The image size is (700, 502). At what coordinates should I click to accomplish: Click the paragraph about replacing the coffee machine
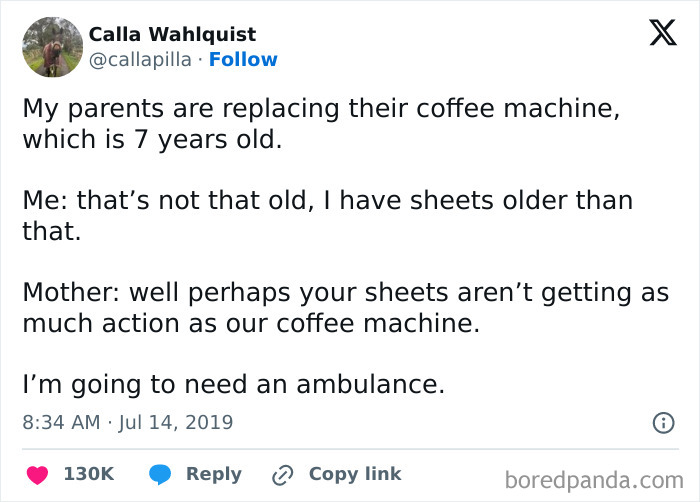320,123
